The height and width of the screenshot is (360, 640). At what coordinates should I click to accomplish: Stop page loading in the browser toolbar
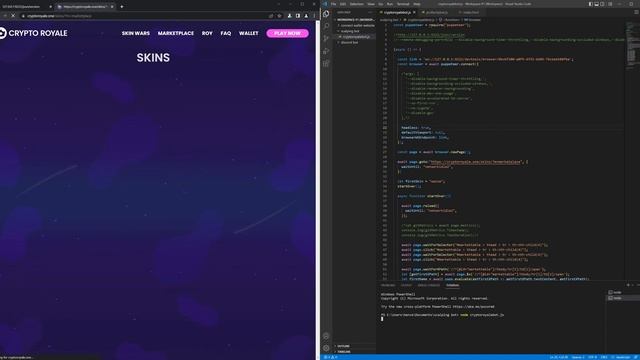click(13, 16)
